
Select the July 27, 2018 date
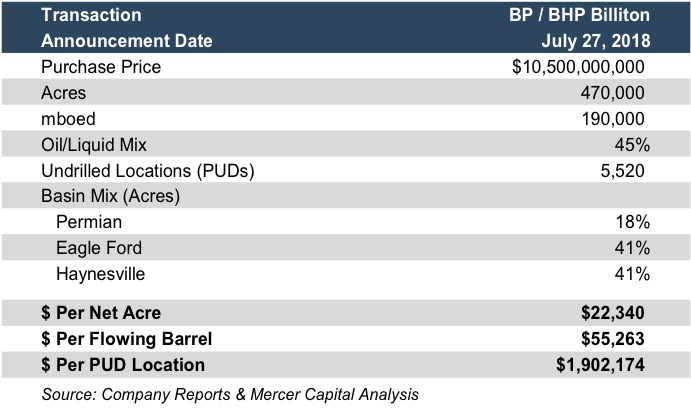click(596, 42)
